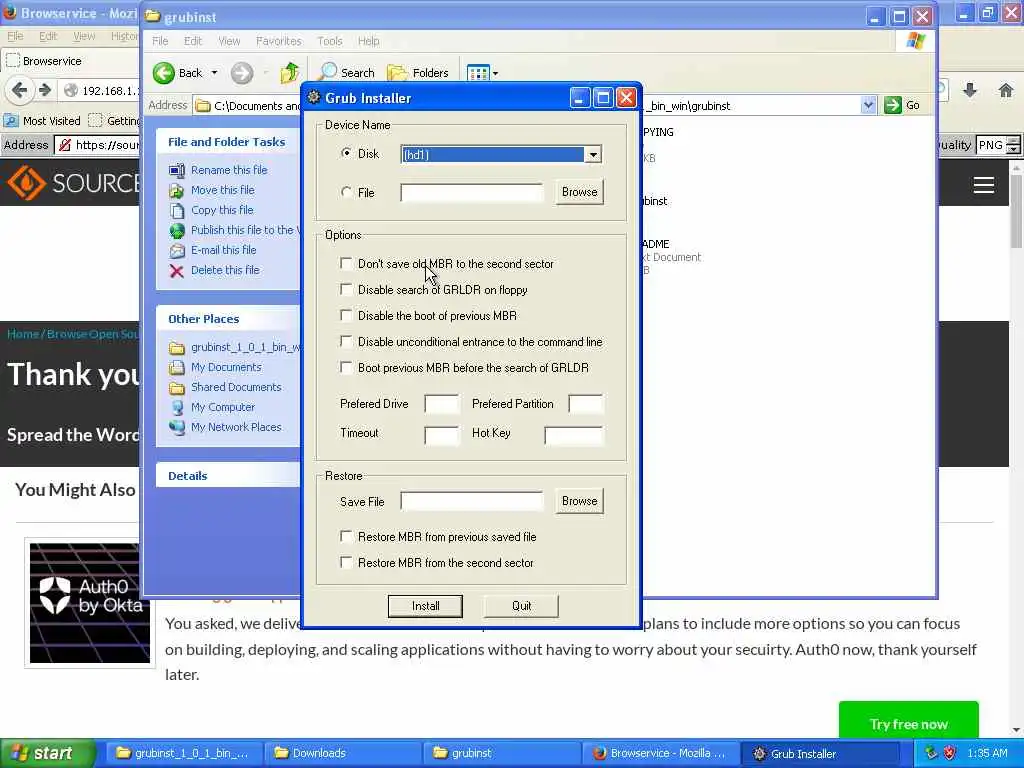Click Browse next to Save File
Viewport: 1024px width, 768px height.
coord(579,501)
